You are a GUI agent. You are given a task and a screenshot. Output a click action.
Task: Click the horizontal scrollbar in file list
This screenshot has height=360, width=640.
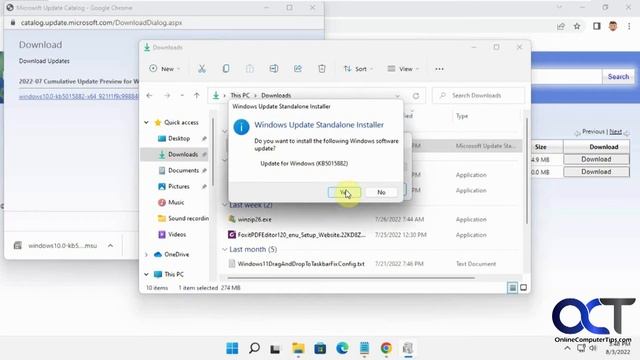tap(351, 278)
